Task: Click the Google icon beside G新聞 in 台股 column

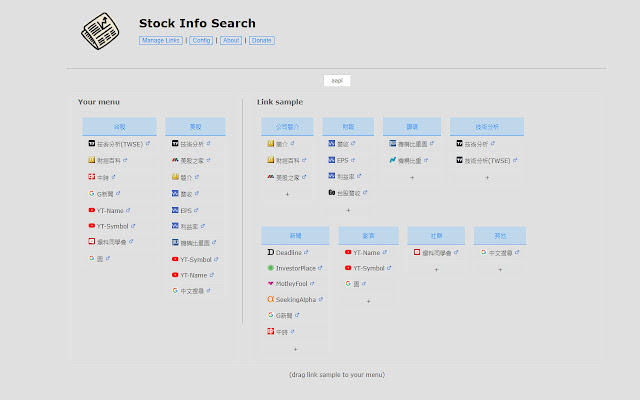Action: tap(92, 193)
